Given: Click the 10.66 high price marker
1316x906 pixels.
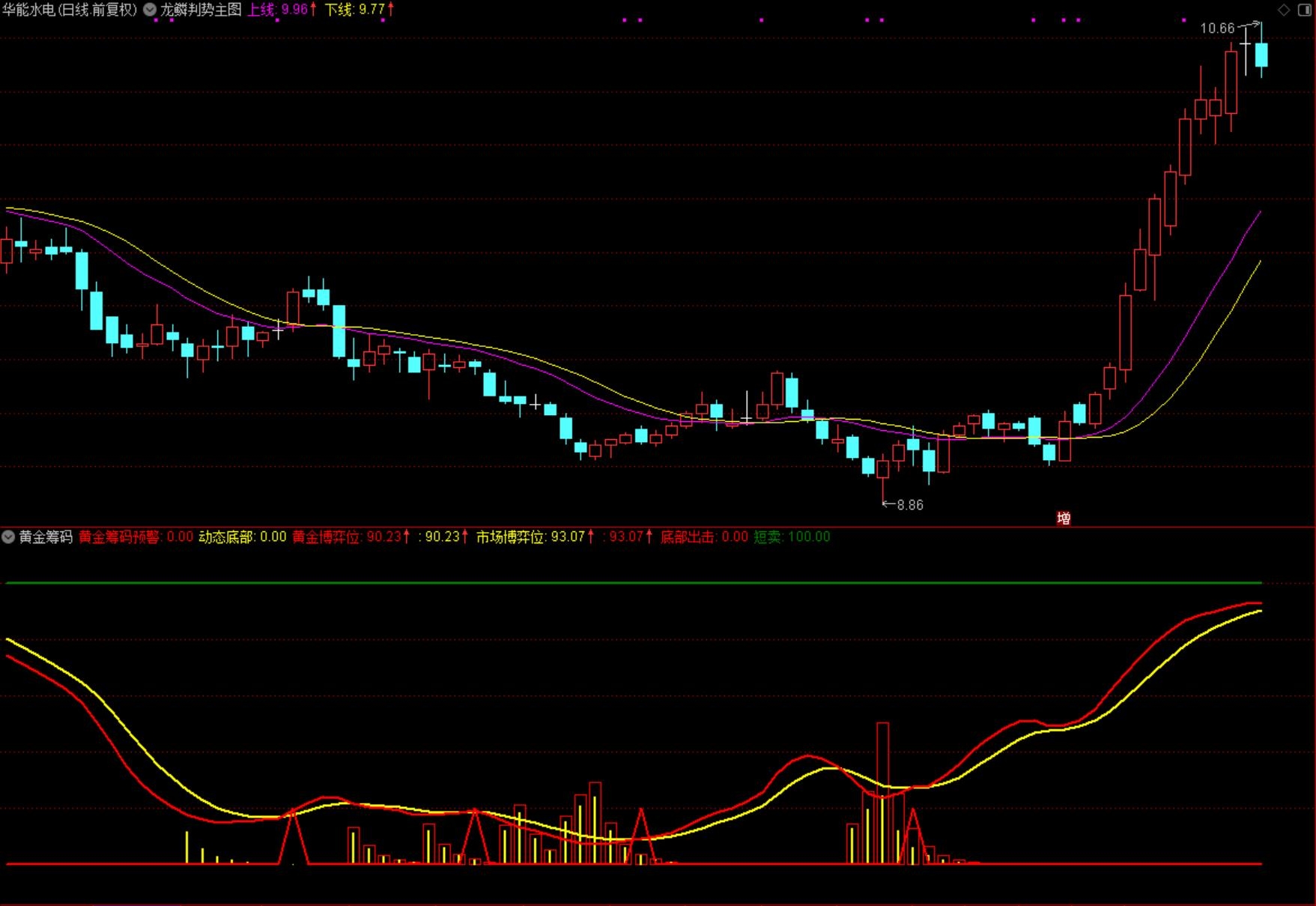Looking at the screenshot, I should [x=1217, y=28].
